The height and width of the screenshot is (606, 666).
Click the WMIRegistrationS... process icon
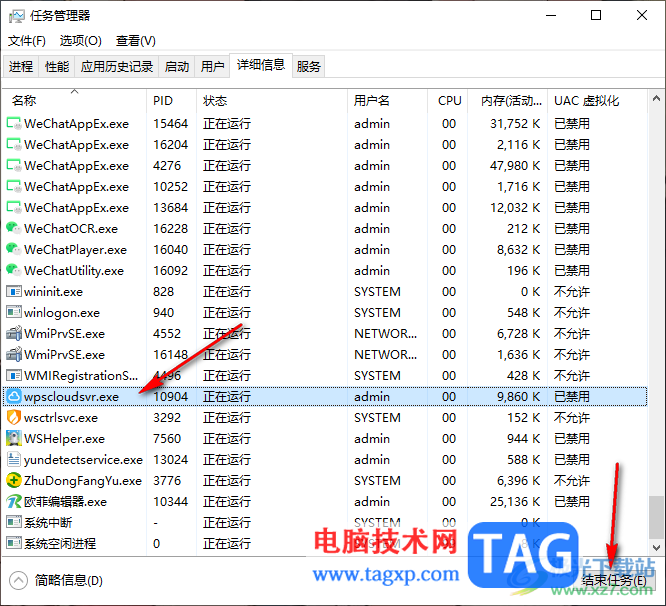coord(14,375)
